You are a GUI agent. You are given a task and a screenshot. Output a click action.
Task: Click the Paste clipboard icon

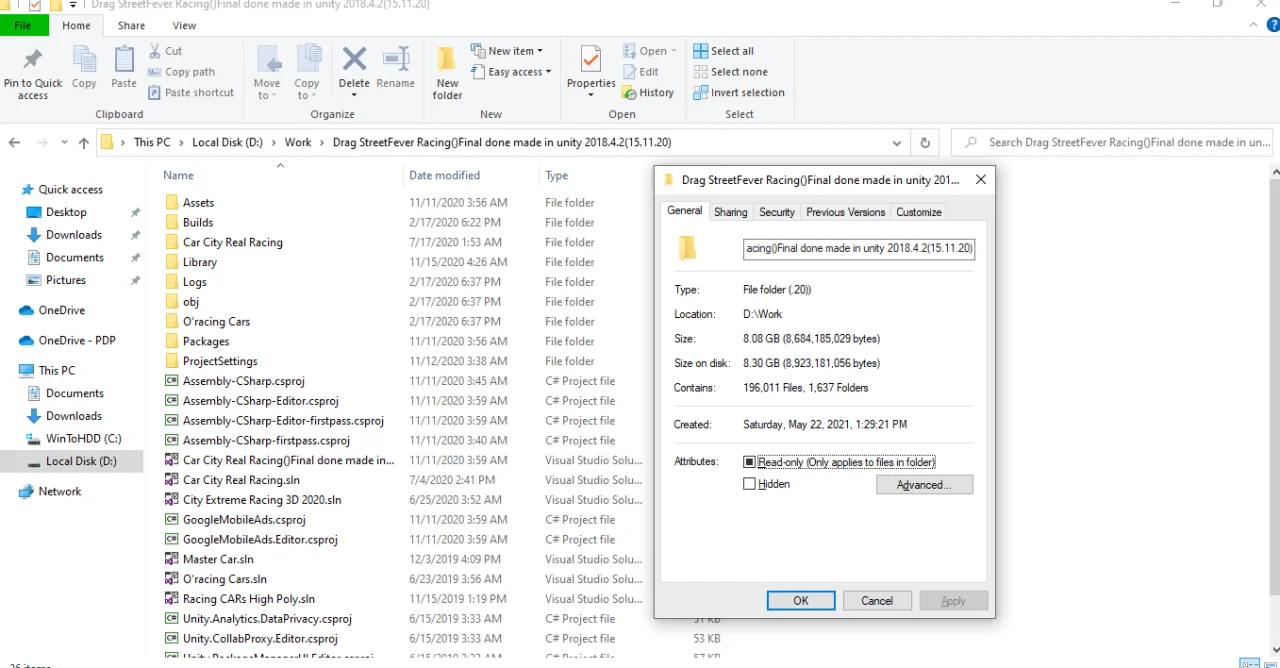tap(124, 60)
